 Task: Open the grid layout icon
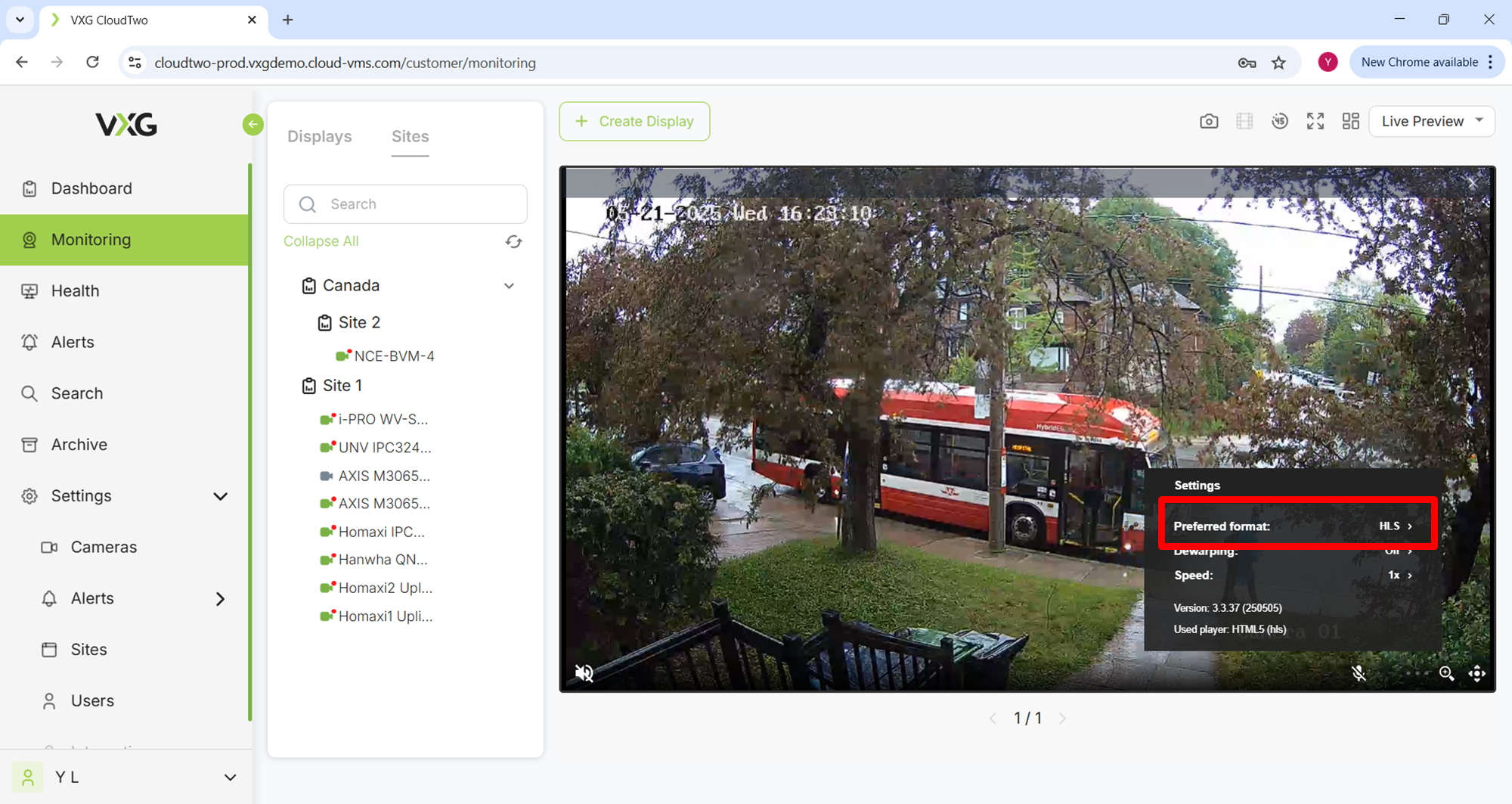pos(1350,121)
